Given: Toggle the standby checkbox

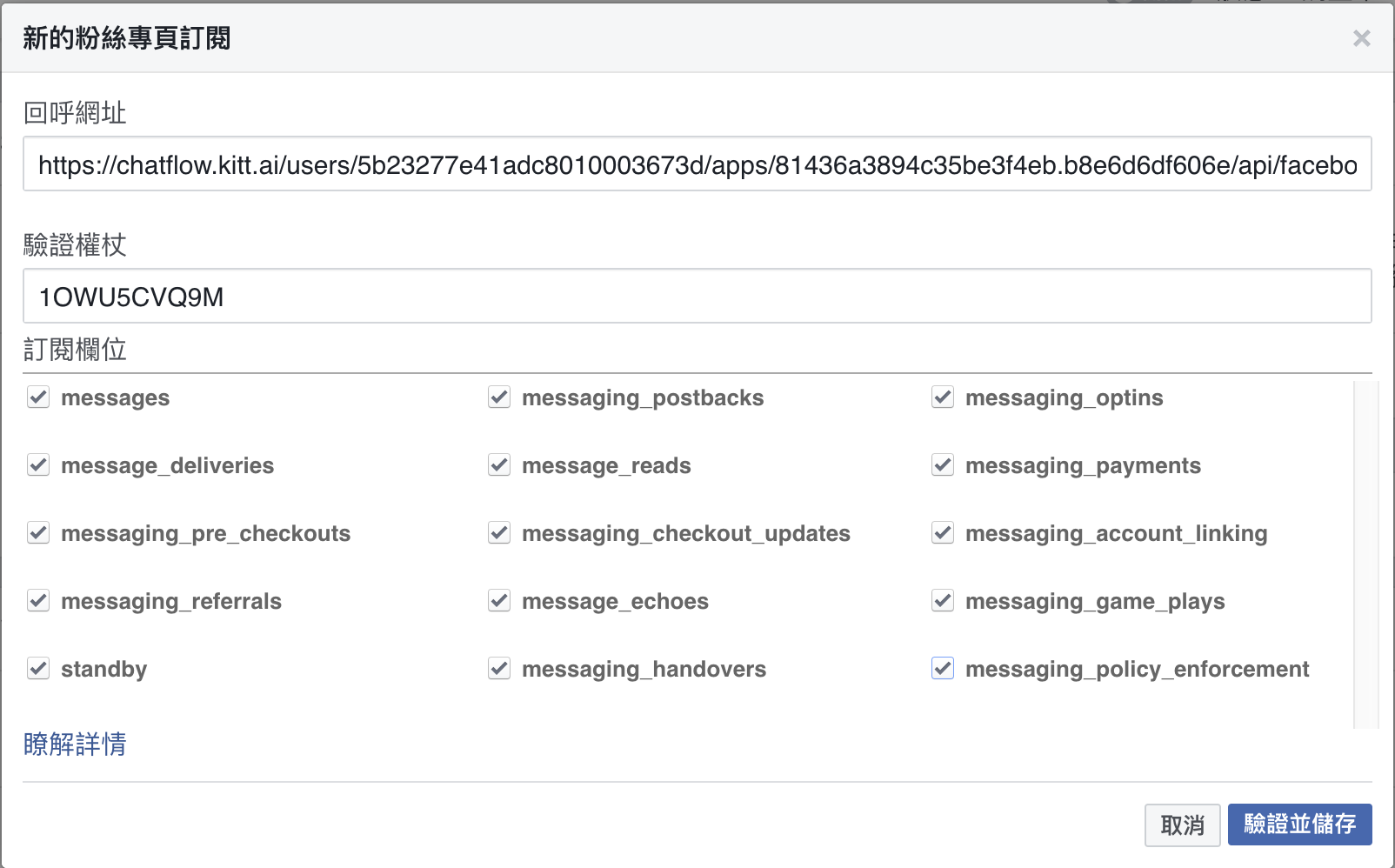Looking at the screenshot, I should pos(38,669).
